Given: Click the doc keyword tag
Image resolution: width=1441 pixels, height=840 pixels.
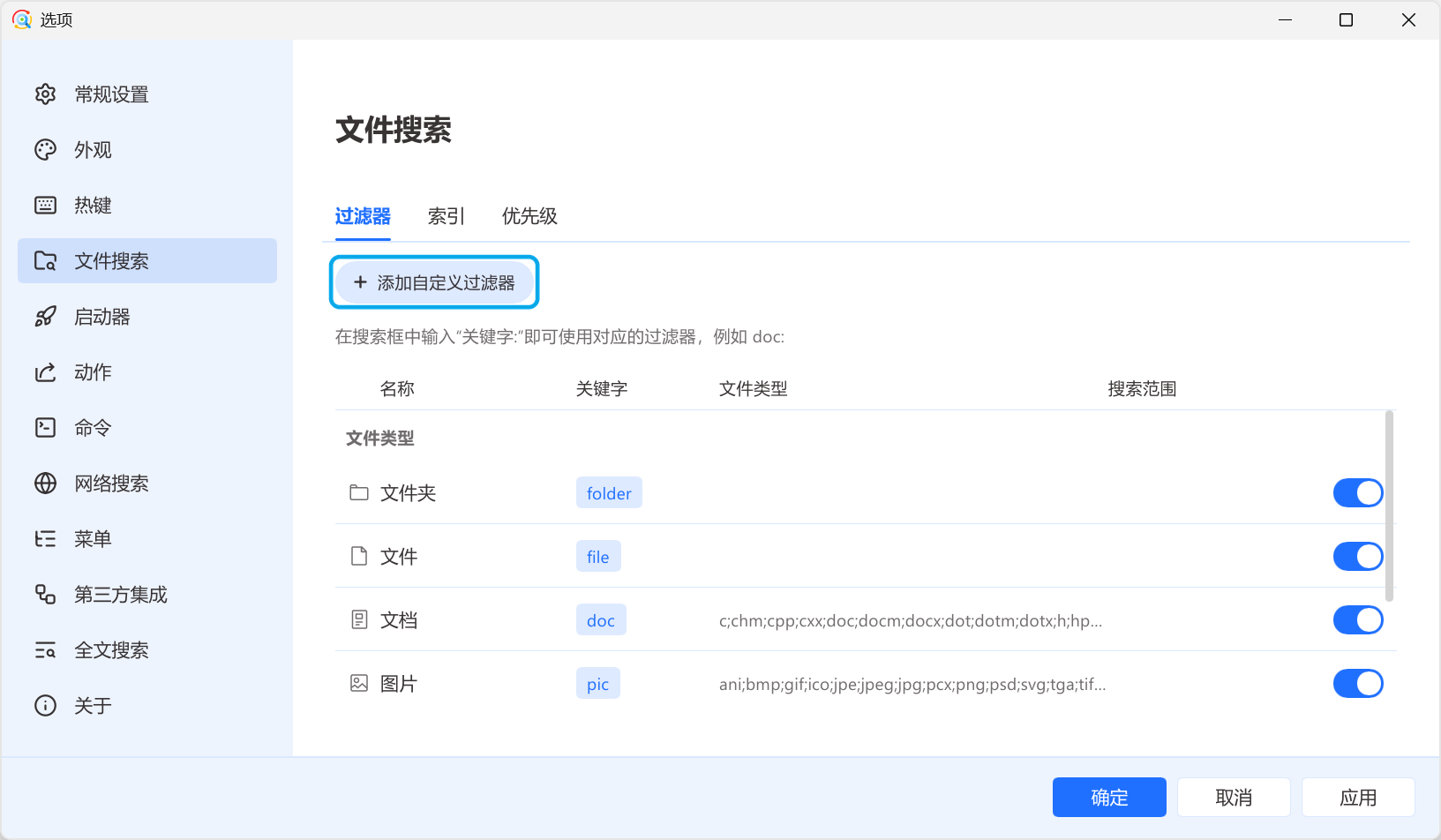Looking at the screenshot, I should click(x=601, y=620).
